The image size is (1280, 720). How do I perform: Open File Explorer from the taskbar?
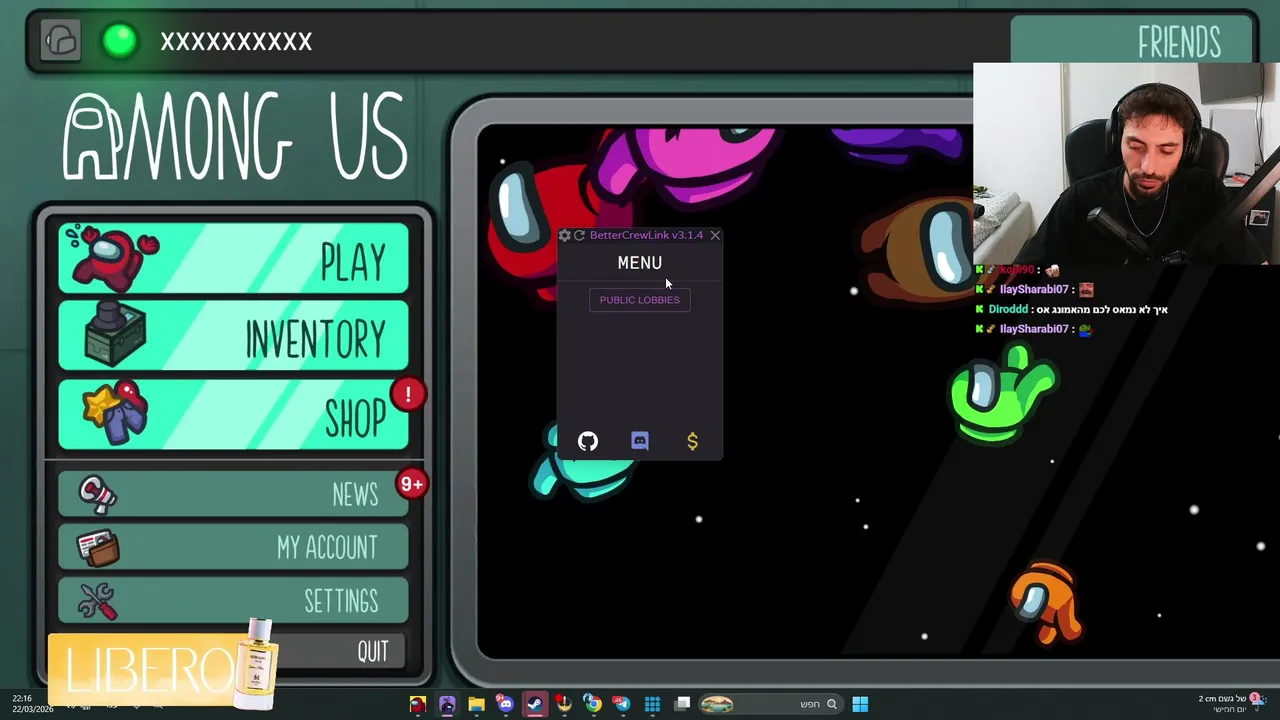[477, 704]
